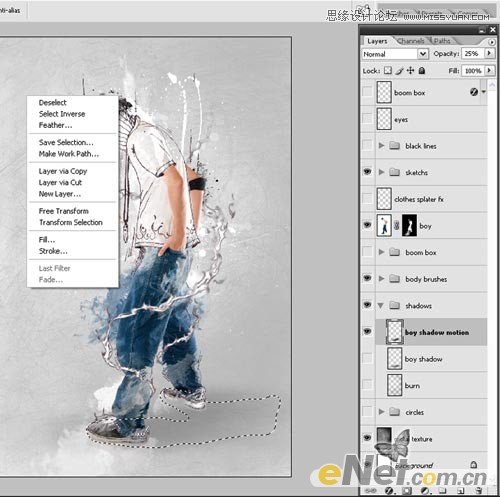Show the boom box top layer
Image resolution: width=500 pixels, height=497 pixels.
coord(367,92)
